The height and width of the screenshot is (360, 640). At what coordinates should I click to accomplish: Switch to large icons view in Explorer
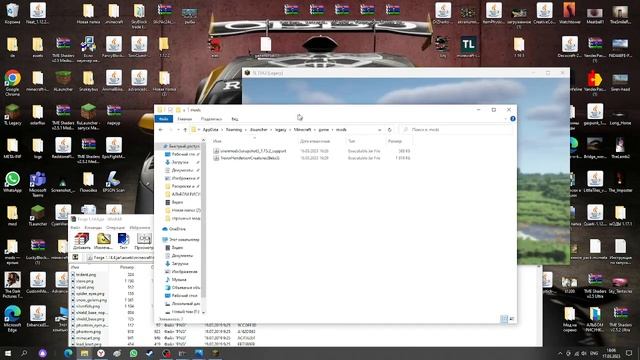click(512, 319)
